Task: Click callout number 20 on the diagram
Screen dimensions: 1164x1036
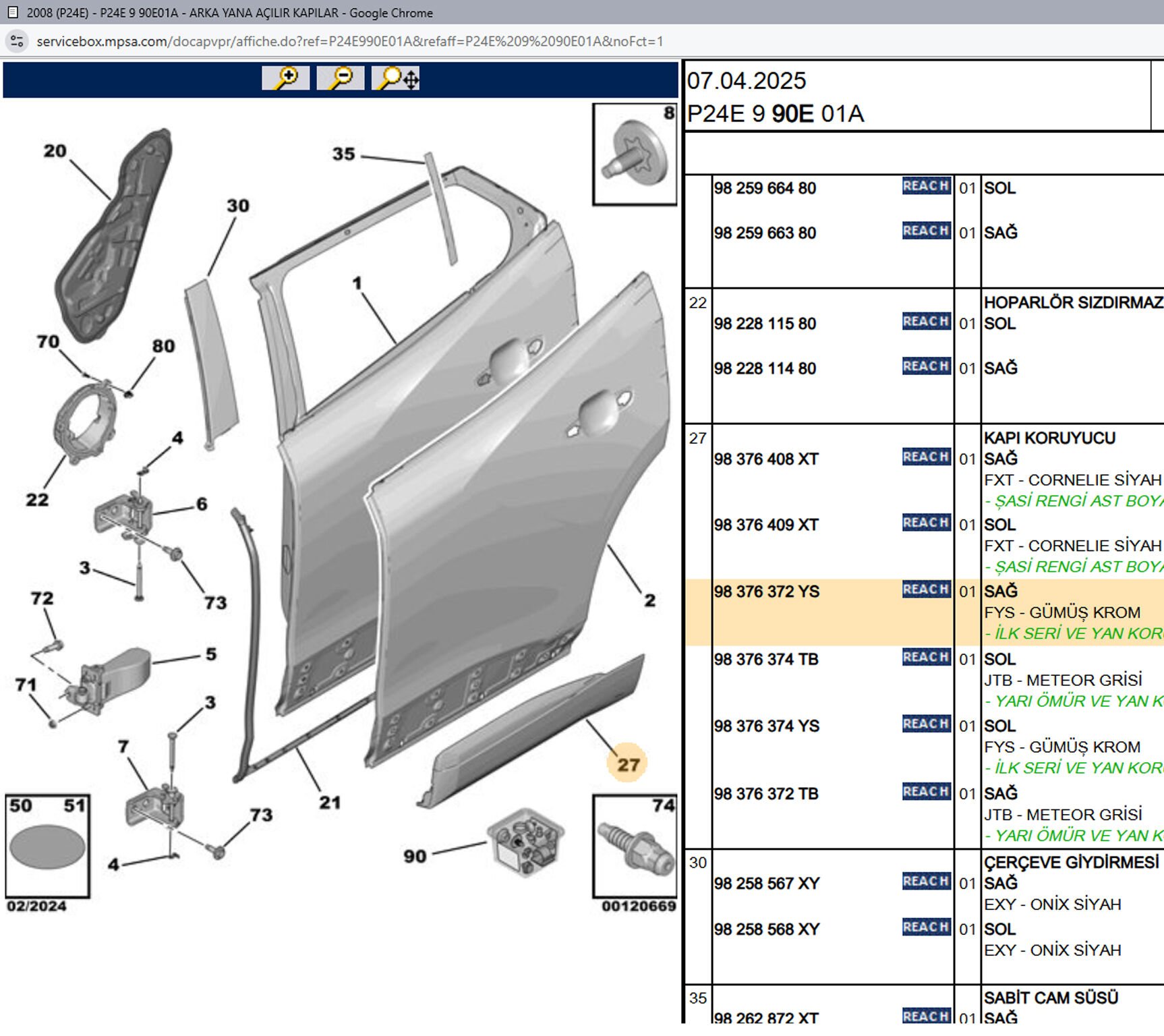Action: 55,151
